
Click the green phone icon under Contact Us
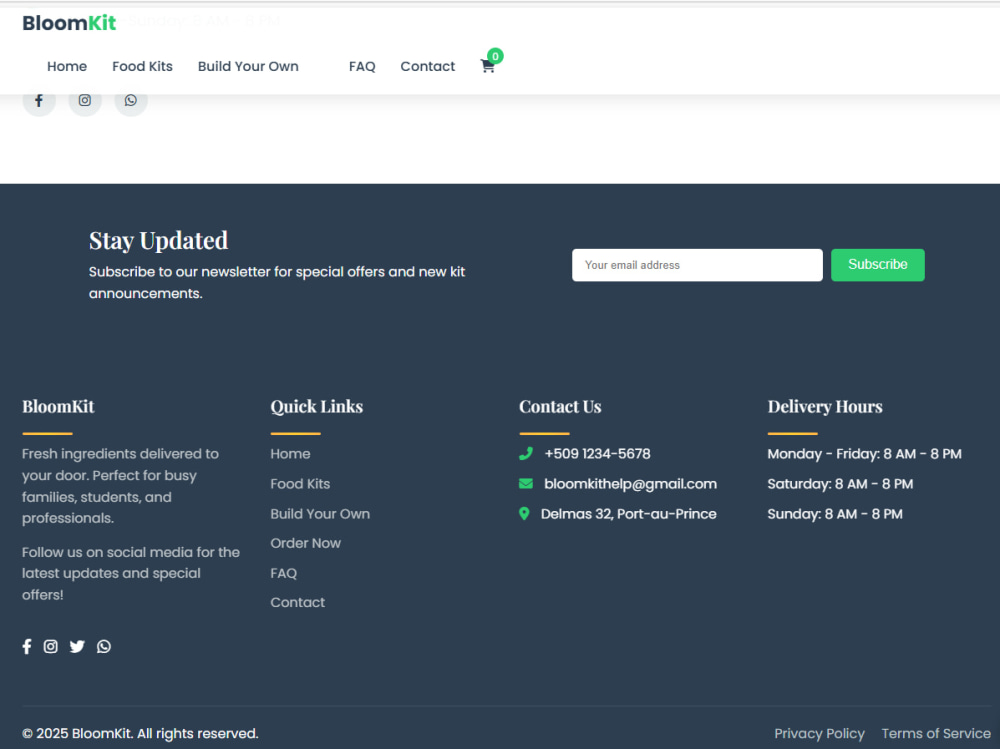click(x=526, y=454)
